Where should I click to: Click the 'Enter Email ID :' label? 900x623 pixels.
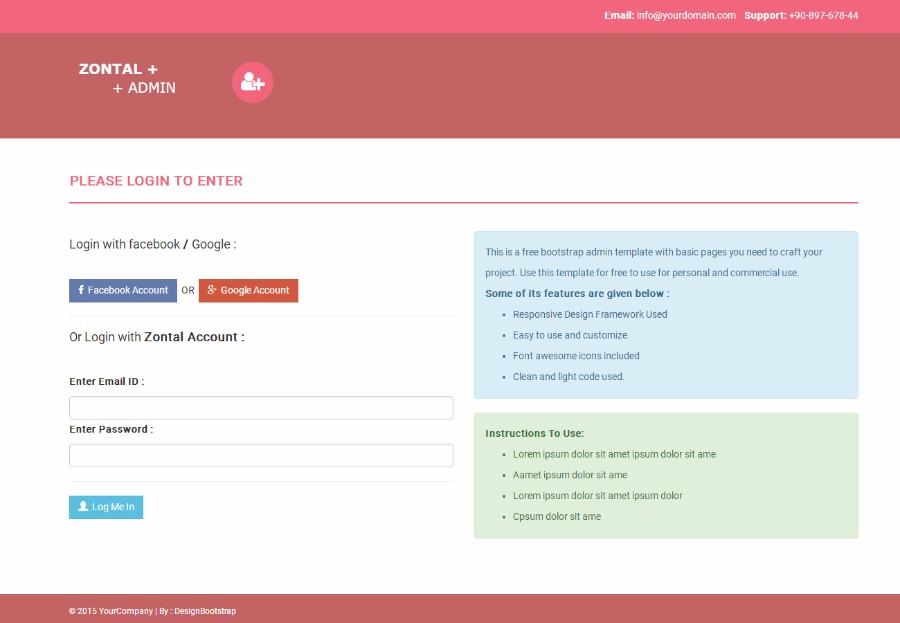click(x=107, y=381)
